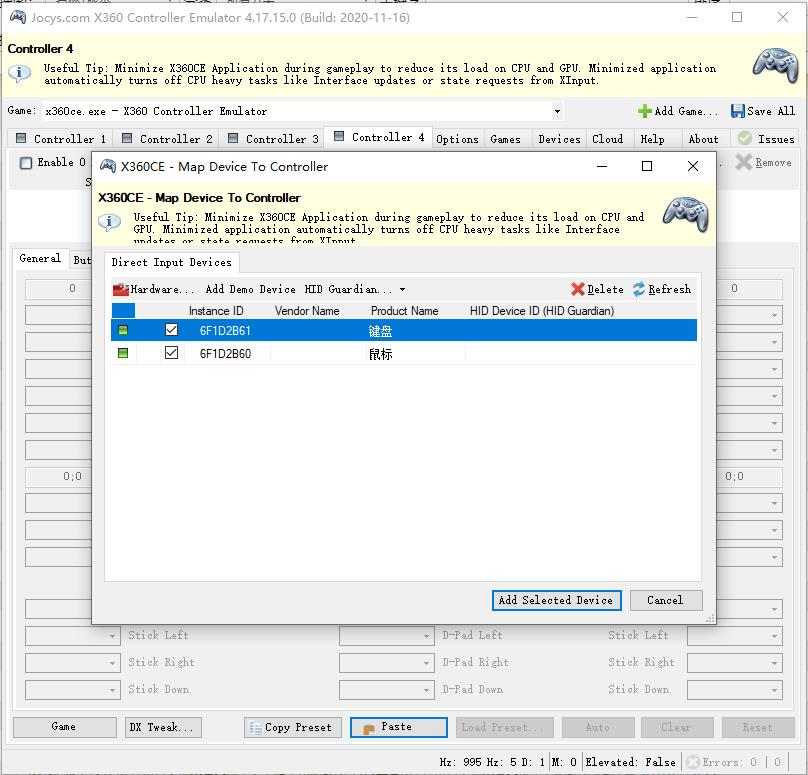Viewport: 808px width, 775px height.
Task: Click the dialog title bar gamepad icon
Action: coord(108,166)
